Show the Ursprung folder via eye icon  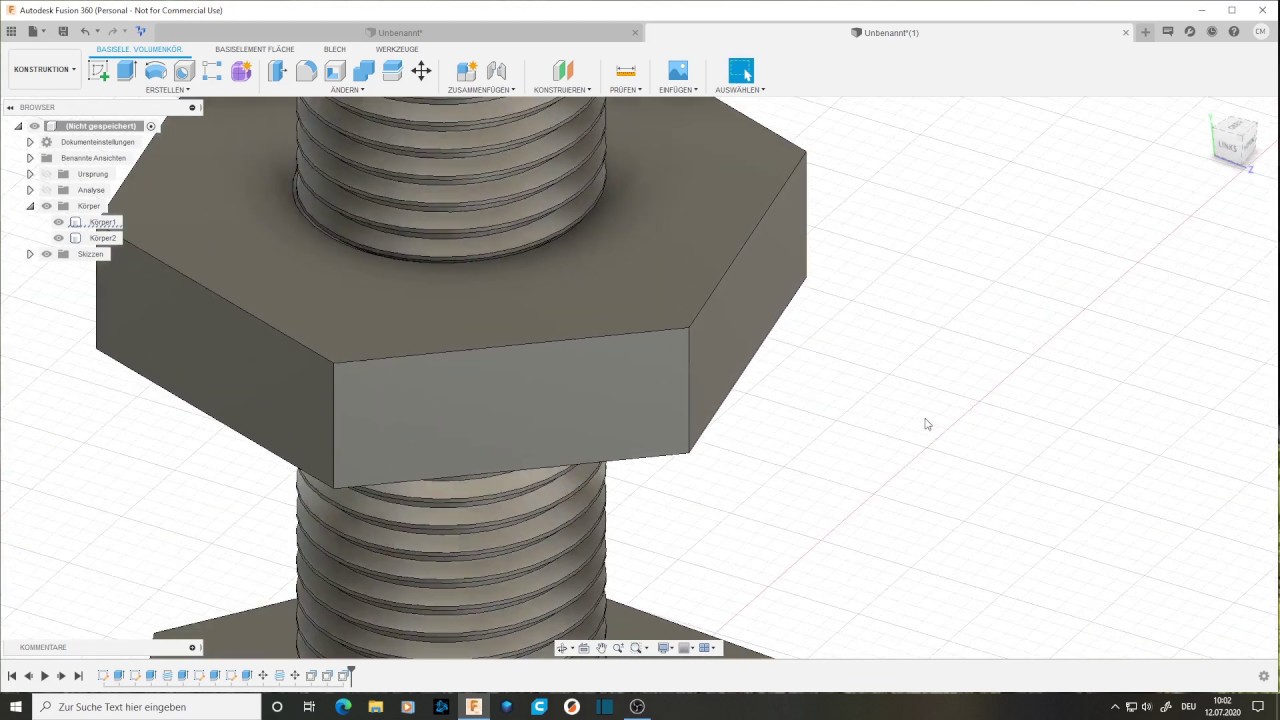click(x=46, y=174)
